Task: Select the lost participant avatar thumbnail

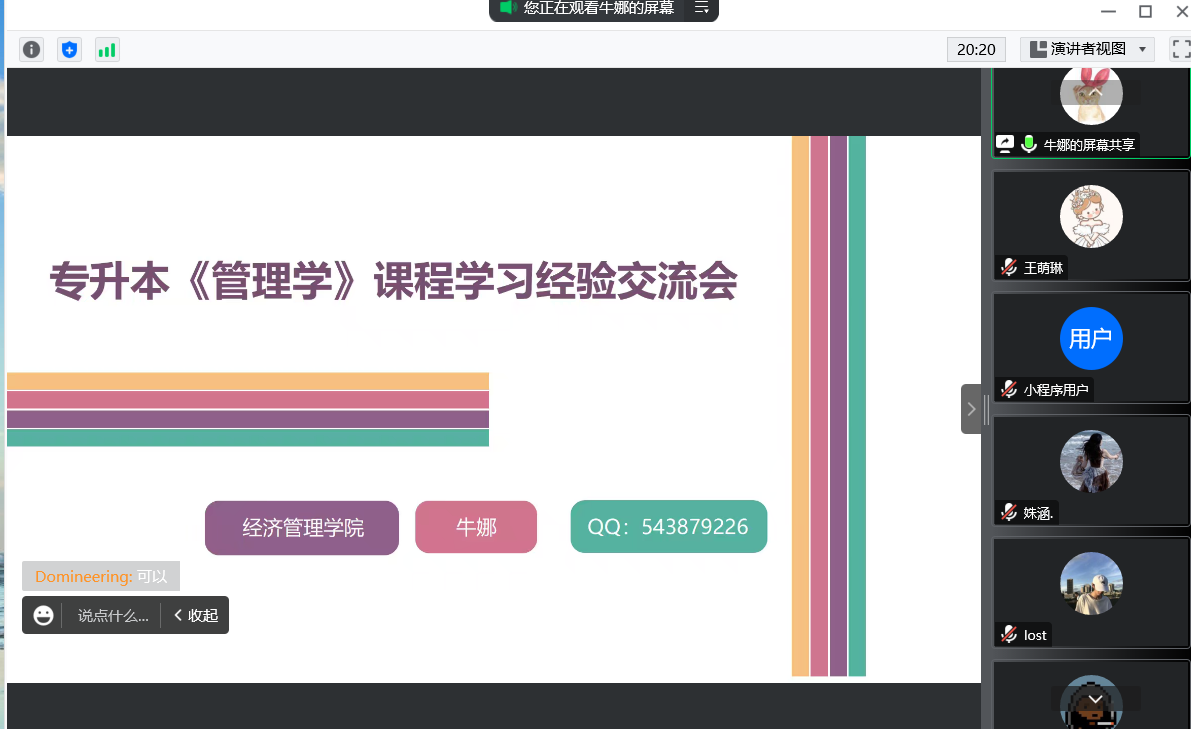Action: click(1091, 584)
